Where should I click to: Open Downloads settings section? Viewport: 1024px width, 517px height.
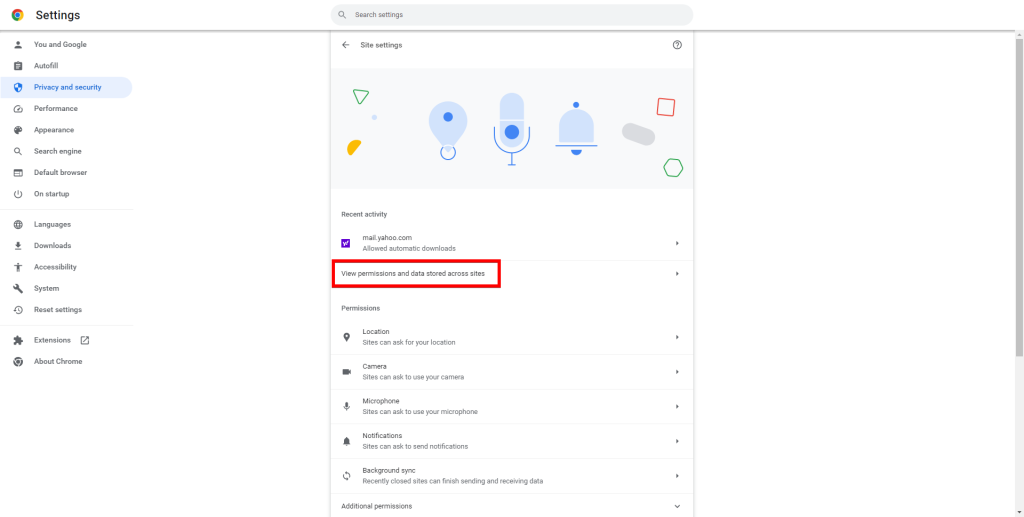tap(66, 245)
